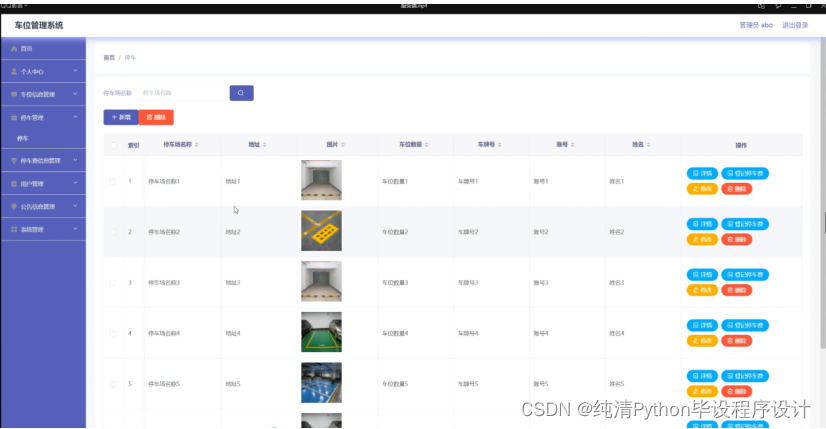Click 删除 for row 停车场名称3
This screenshot has width=826, height=429.
click(x=736, y=290)
